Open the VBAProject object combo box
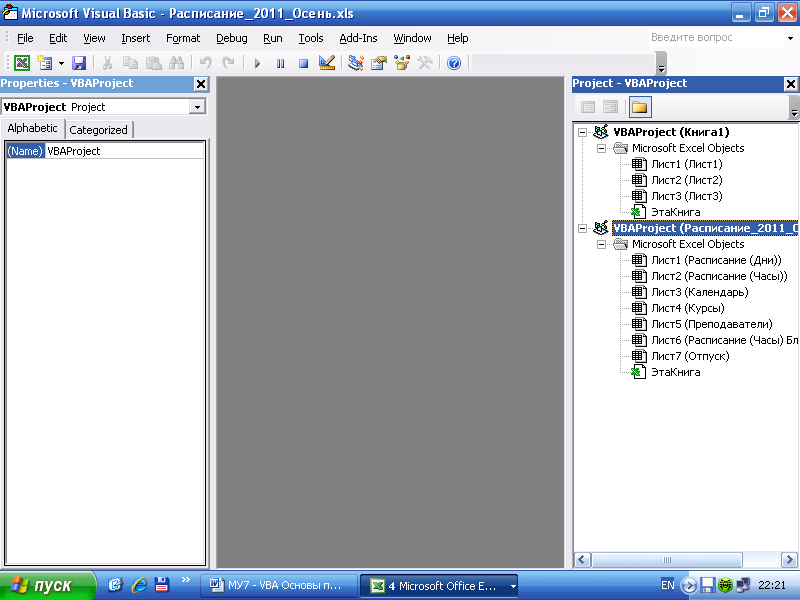The height and width of the screenshot is (600, 800). click(x=104, y=107)
